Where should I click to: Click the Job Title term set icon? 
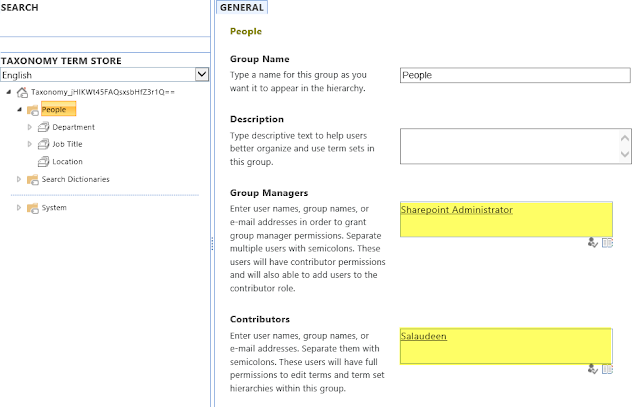[43, 144]
